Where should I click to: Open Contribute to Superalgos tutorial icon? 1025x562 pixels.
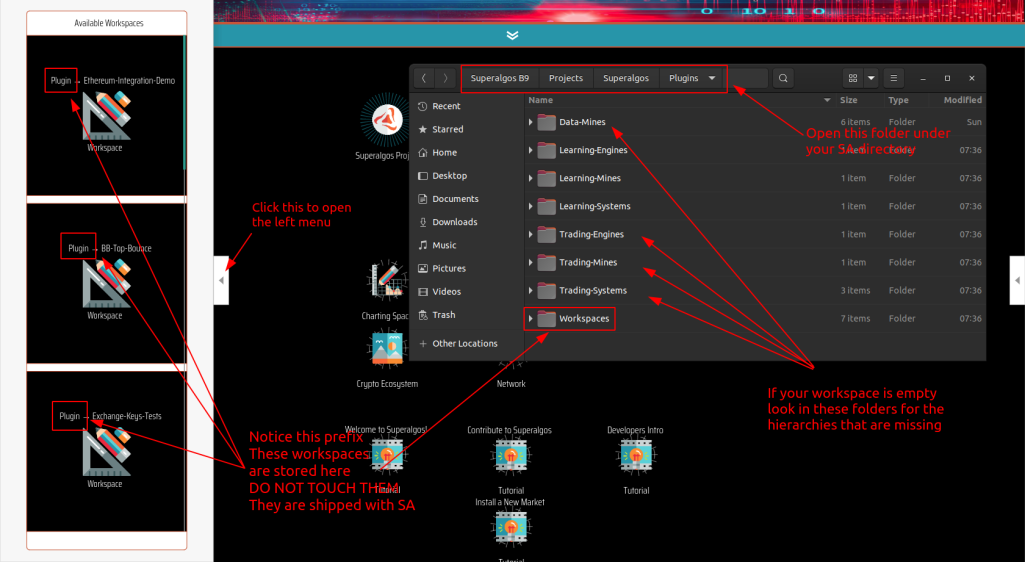tap(511, 455)
